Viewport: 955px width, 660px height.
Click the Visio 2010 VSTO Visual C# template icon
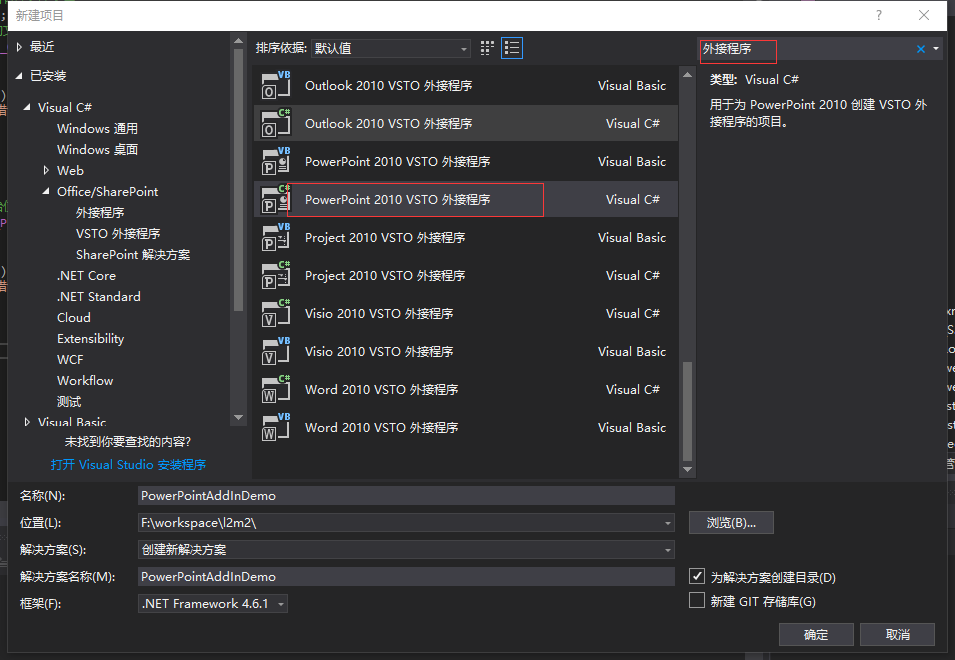click(x=276, y=314)
